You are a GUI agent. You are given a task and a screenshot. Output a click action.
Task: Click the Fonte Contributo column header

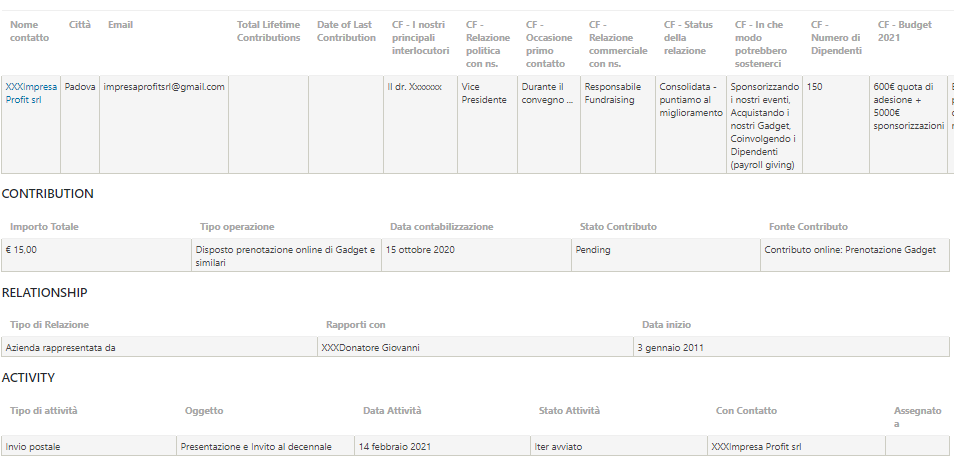point(808,226)
